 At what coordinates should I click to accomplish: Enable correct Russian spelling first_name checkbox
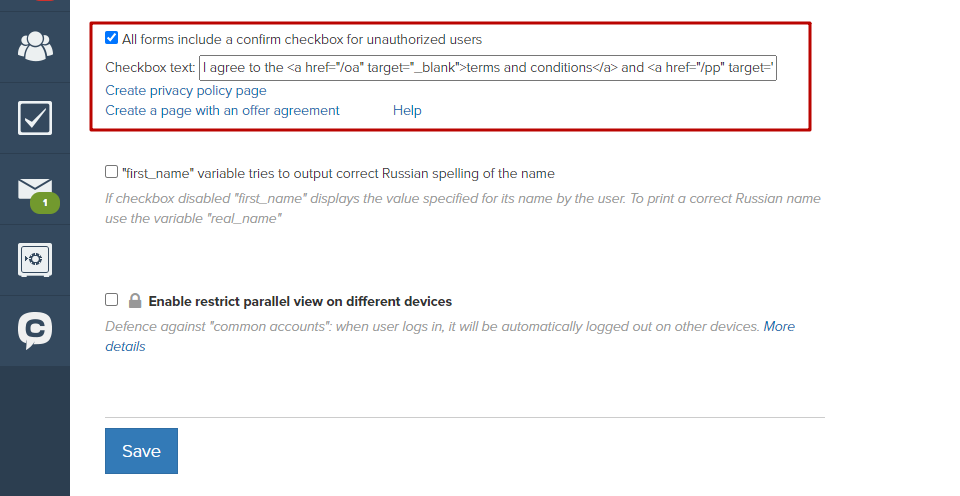(111, 172)
